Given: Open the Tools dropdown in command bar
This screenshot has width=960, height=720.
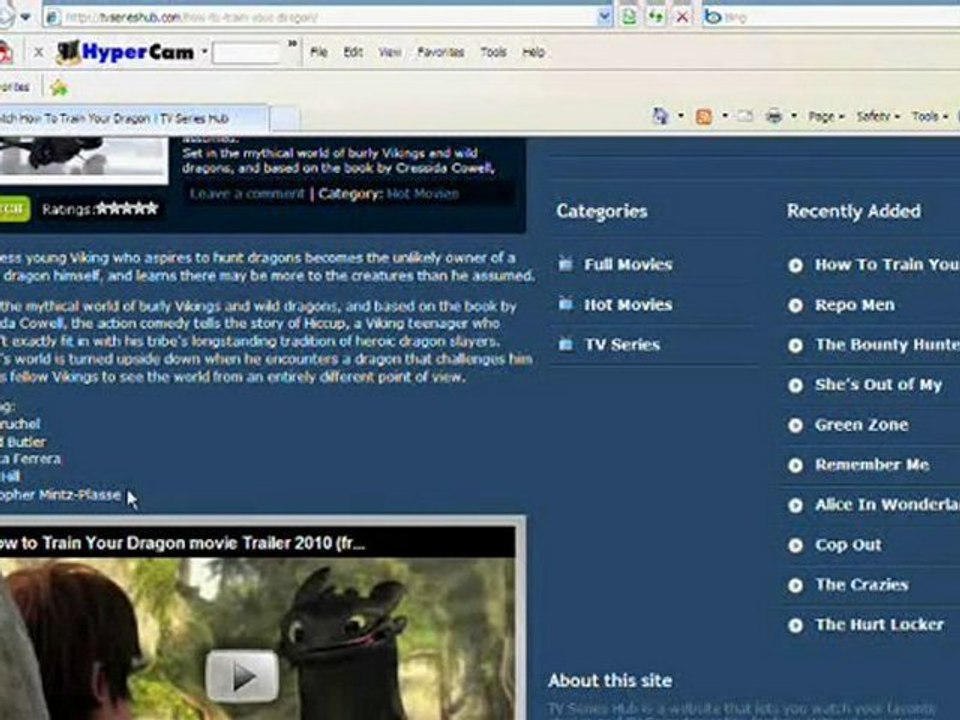Looking at the screenshot, I should pos(929,116).
